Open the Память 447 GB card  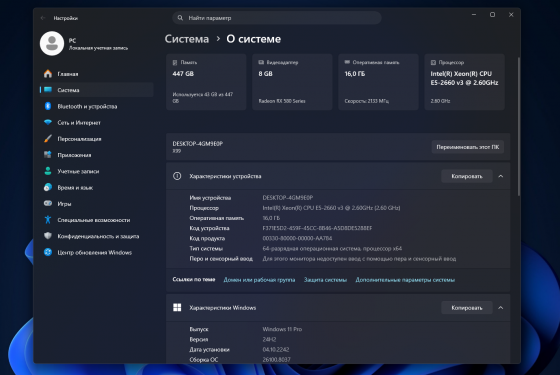(206, 82)
